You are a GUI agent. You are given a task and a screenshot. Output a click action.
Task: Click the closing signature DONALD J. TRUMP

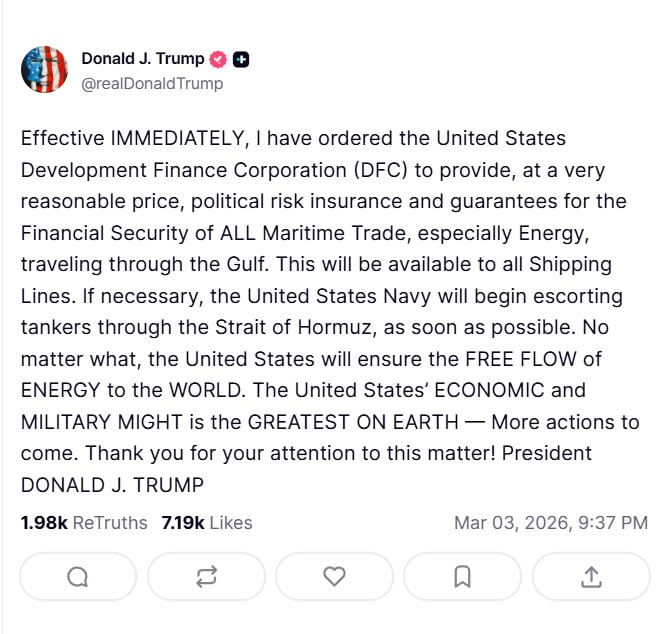(x=111, y=484)
